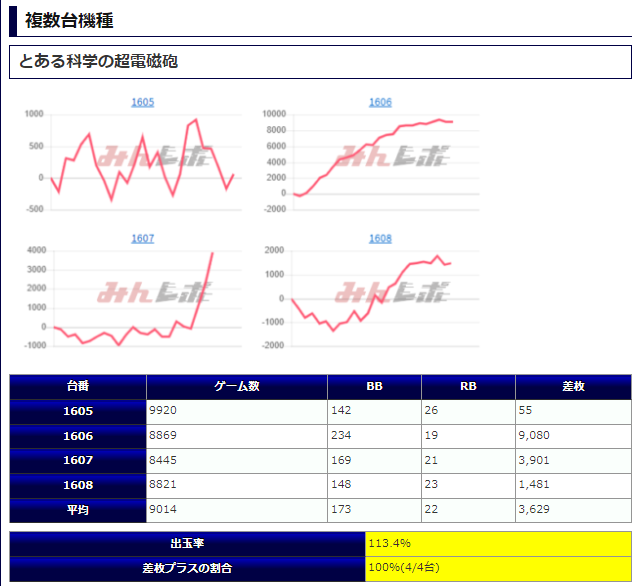This screenshot has width=636, height=586.
Task: Click the 1606 slump graph thumbnail
Action: tap(371, 161)
